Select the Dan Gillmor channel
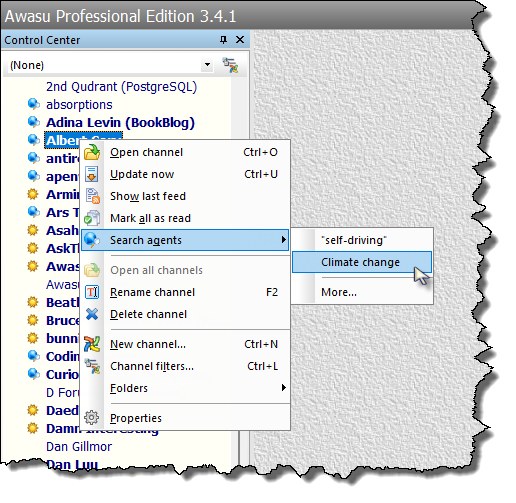 tap(79, 447)
